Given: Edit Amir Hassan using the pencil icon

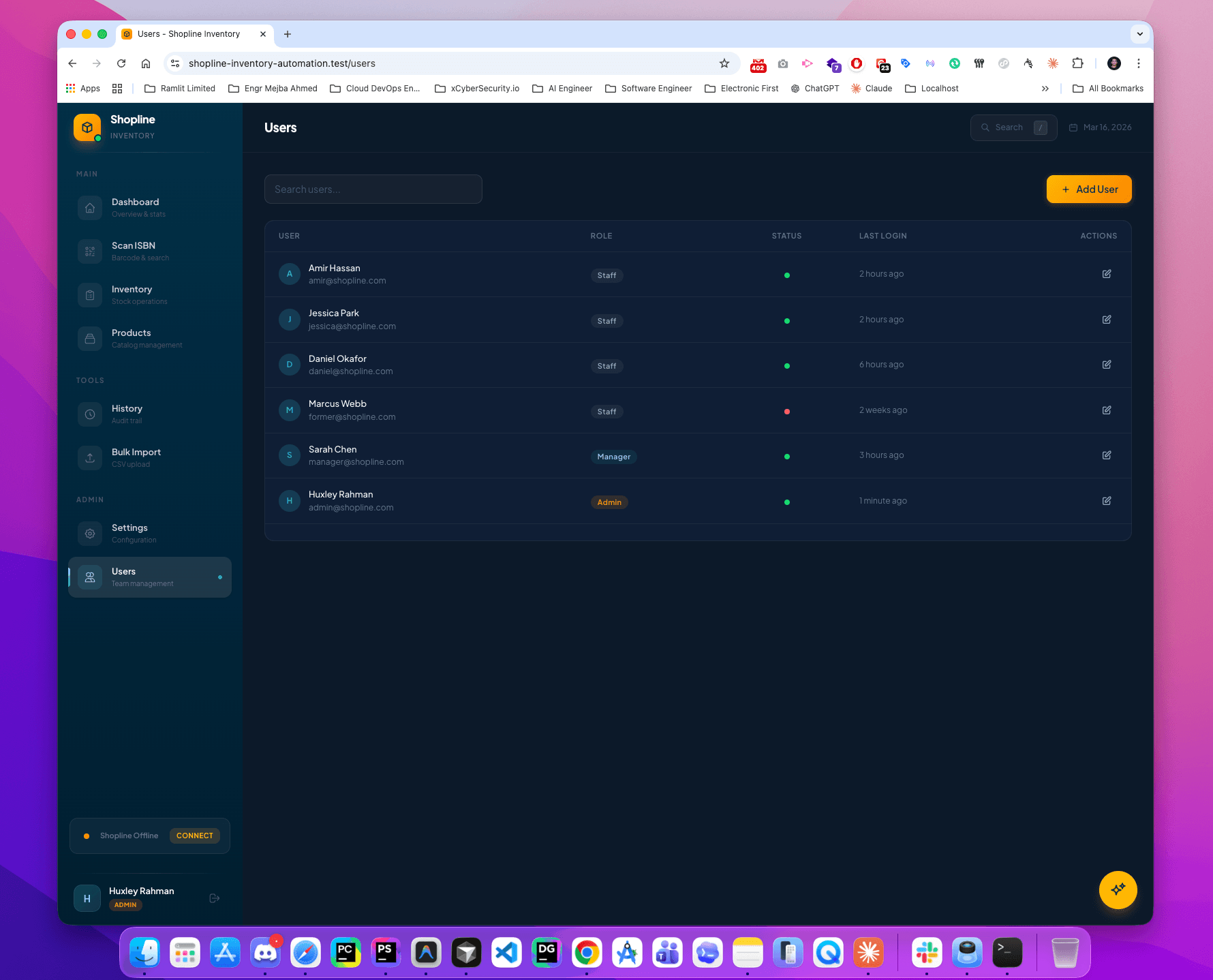Looking at the screenshot, I should [1106, 274].
